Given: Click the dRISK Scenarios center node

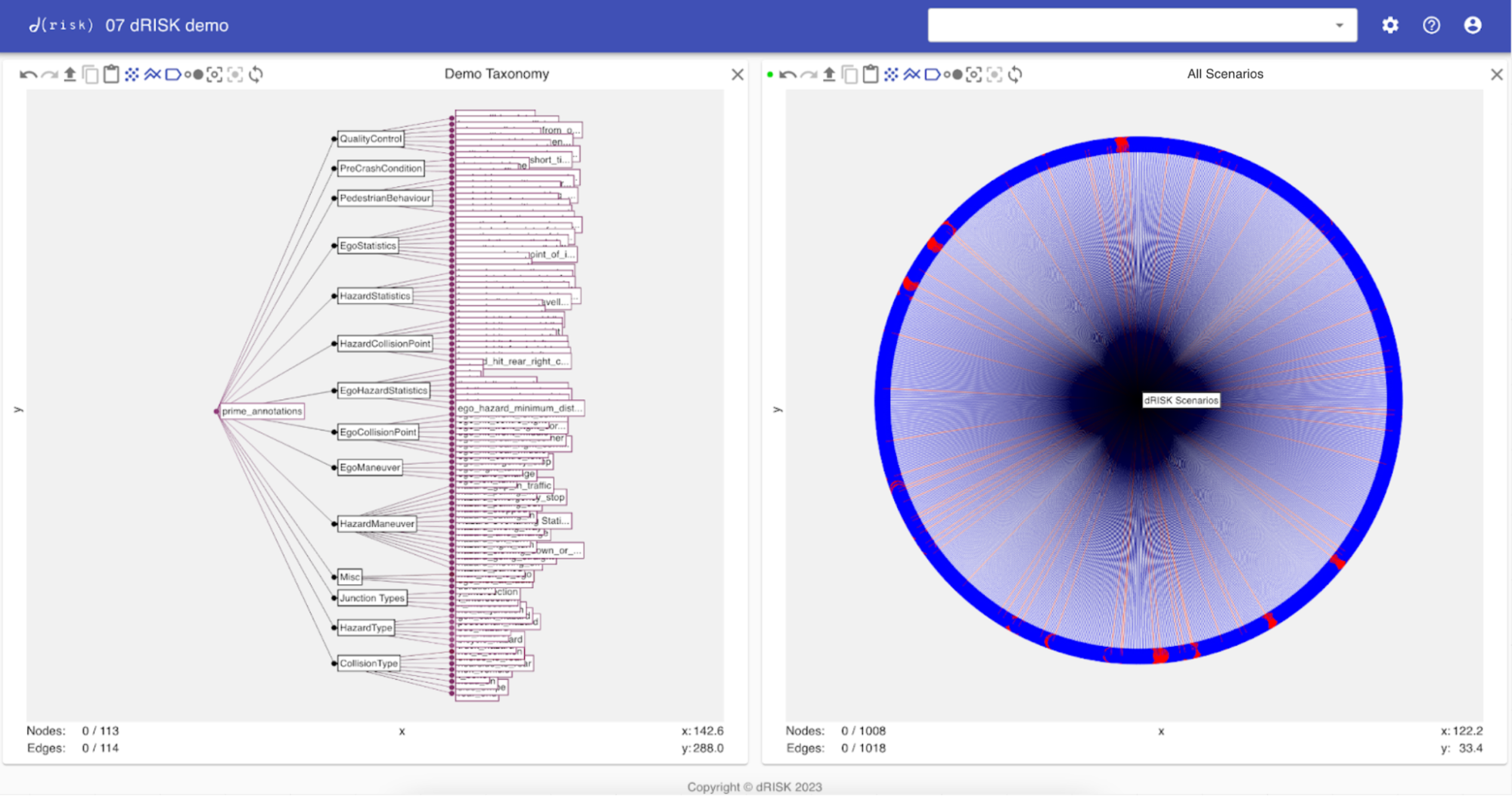Looking at the screenshot, I should 1180,401.
